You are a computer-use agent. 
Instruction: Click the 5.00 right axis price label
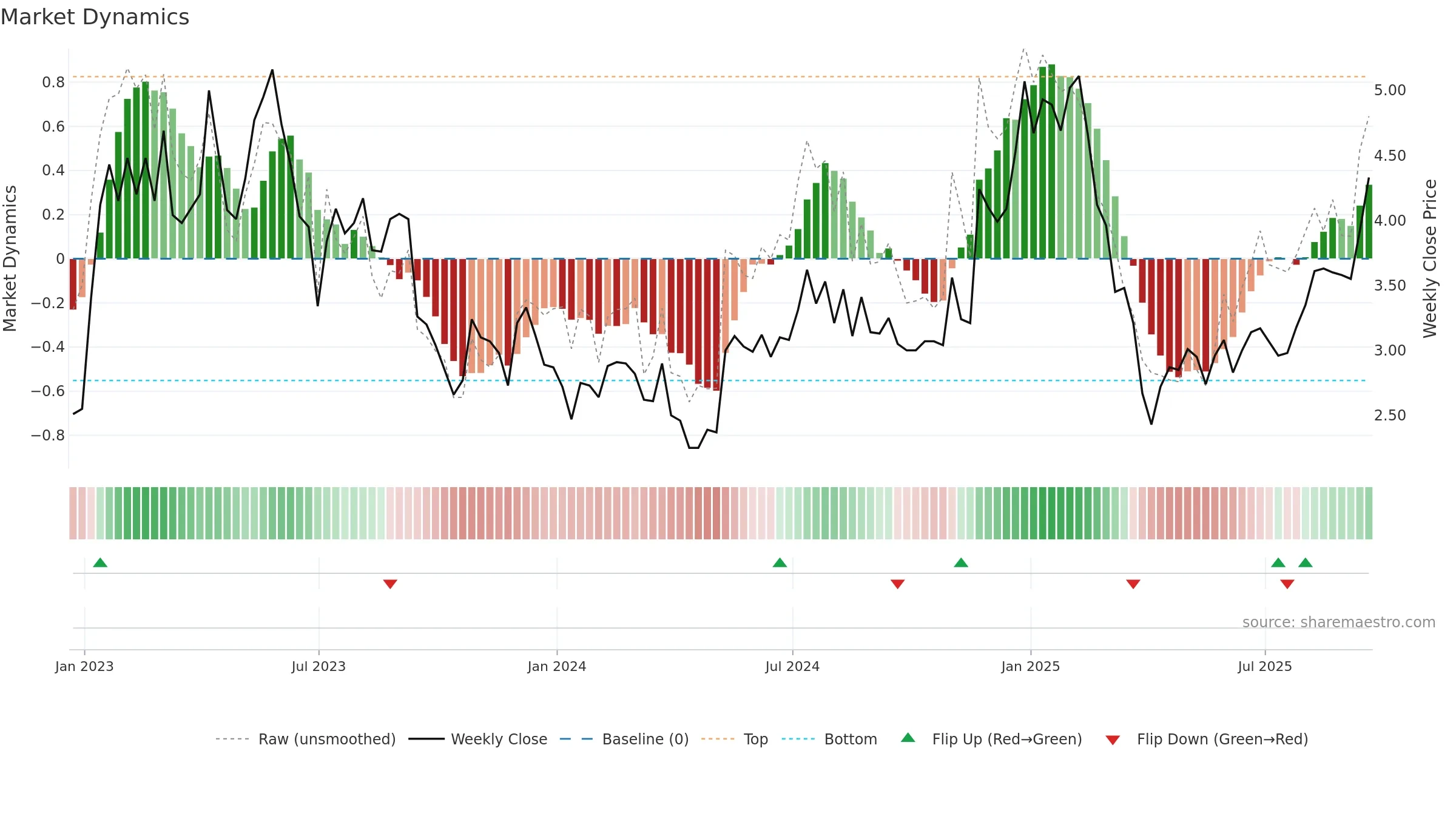click(1390, 90)
